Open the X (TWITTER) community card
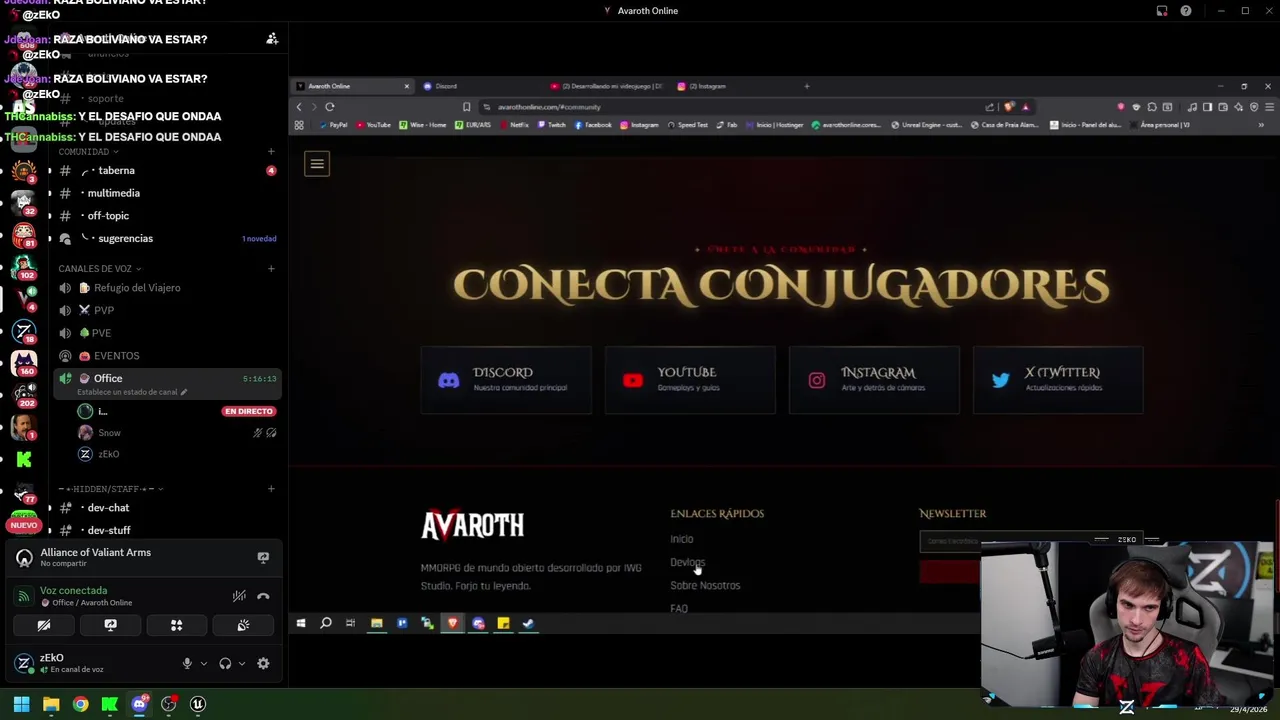The image size is (1280, 720). (x=1058, y=380)
